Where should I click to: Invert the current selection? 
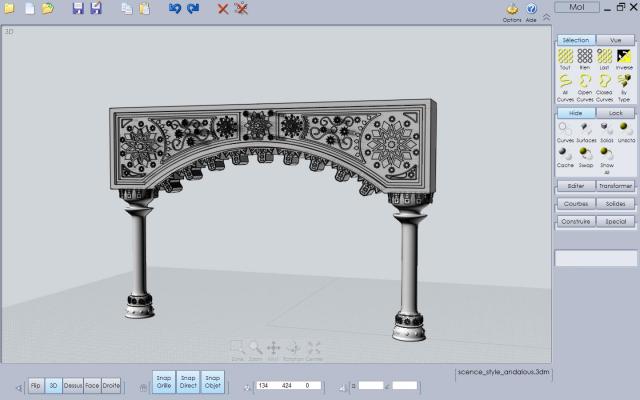[x=624, y=59]
